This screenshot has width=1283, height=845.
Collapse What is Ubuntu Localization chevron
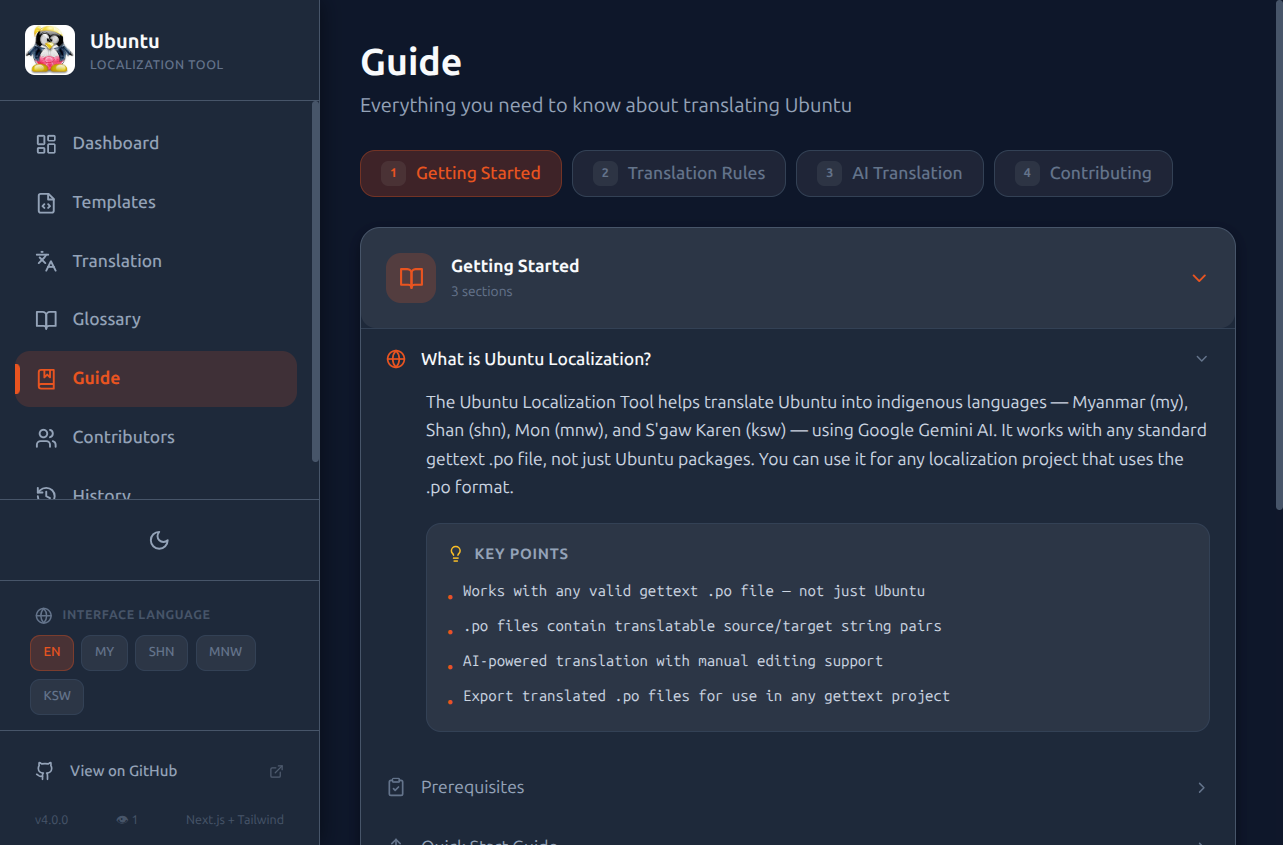click(1202, 359)
